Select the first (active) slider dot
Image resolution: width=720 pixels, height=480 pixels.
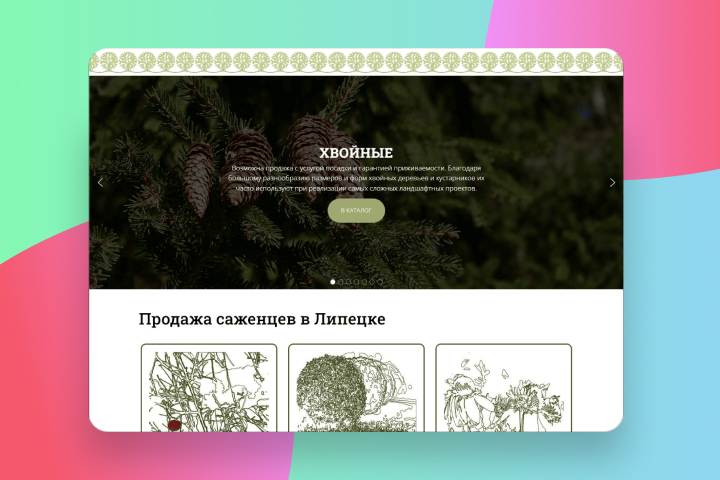click(333, 282)
